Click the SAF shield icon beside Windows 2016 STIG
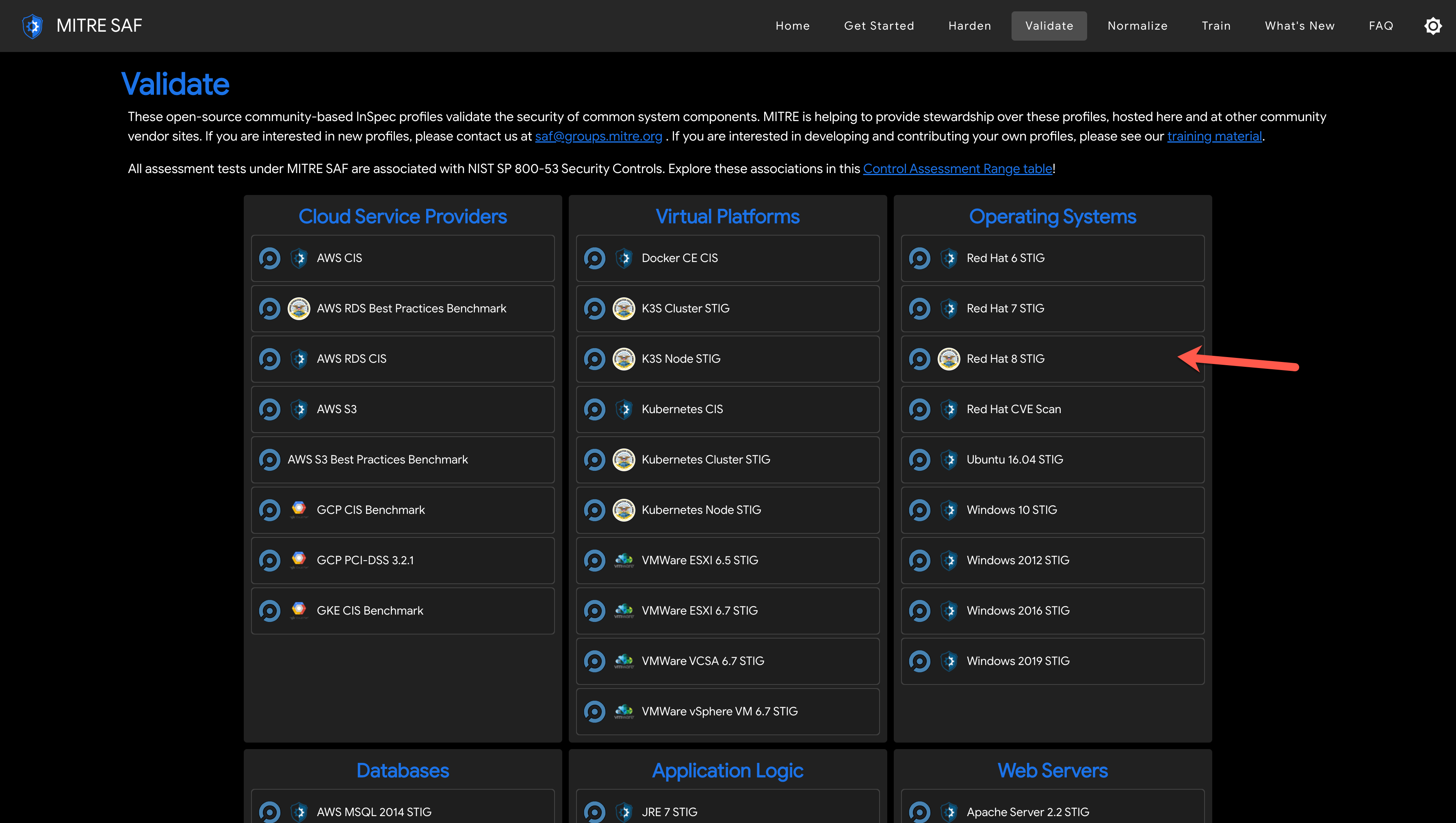1456x823 pixels. [949, 611]
